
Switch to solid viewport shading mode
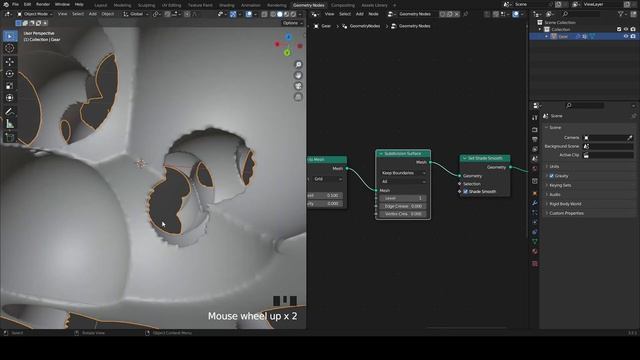280,14
